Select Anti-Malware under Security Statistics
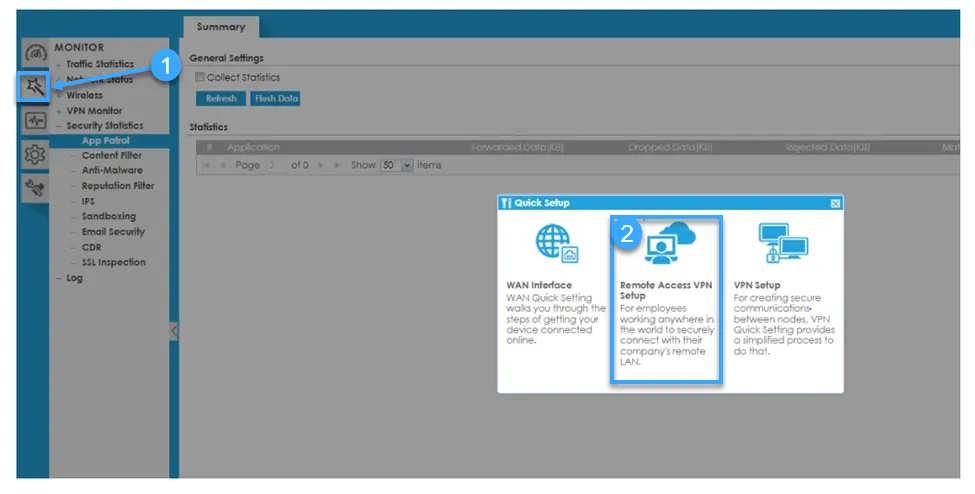 pos(112,171)
